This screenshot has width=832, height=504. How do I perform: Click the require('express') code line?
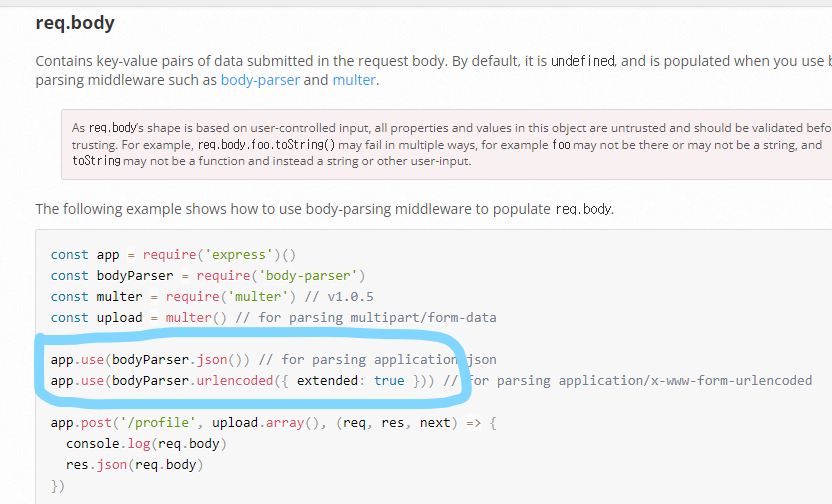point(173,255)
